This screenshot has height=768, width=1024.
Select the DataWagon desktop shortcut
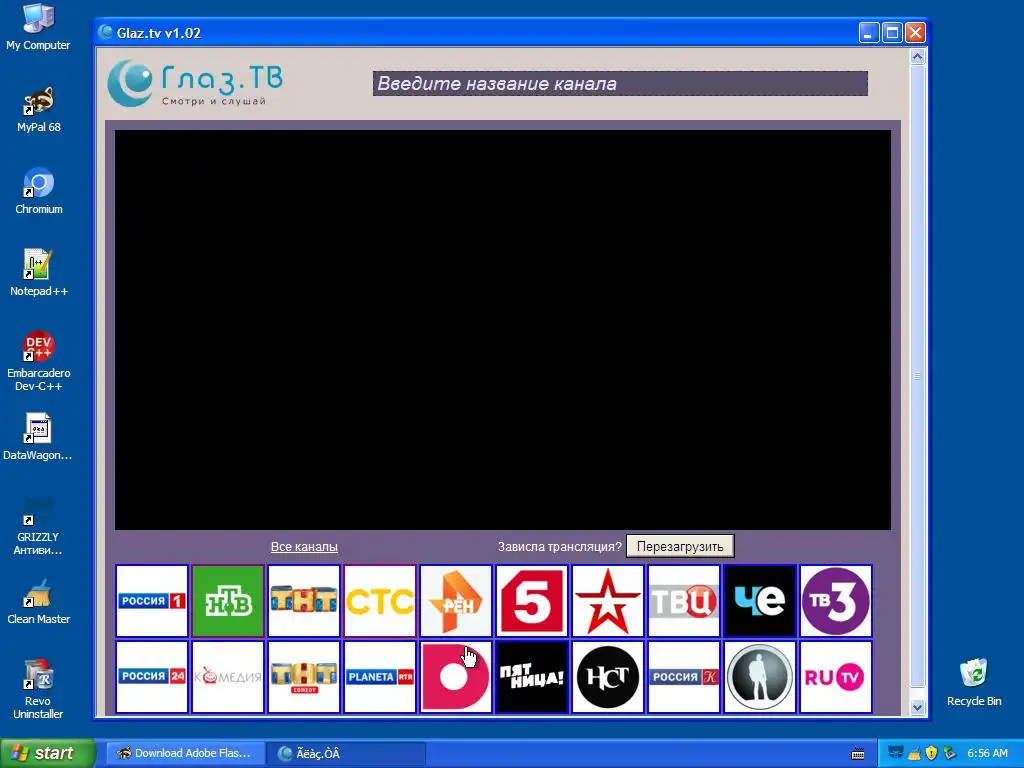[x=38, y=437]
